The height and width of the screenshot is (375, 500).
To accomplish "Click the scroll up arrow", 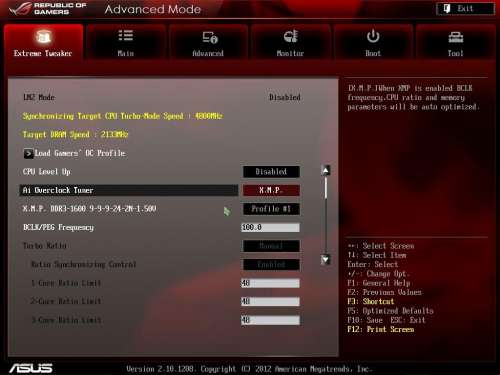I will tap(326, 170).
